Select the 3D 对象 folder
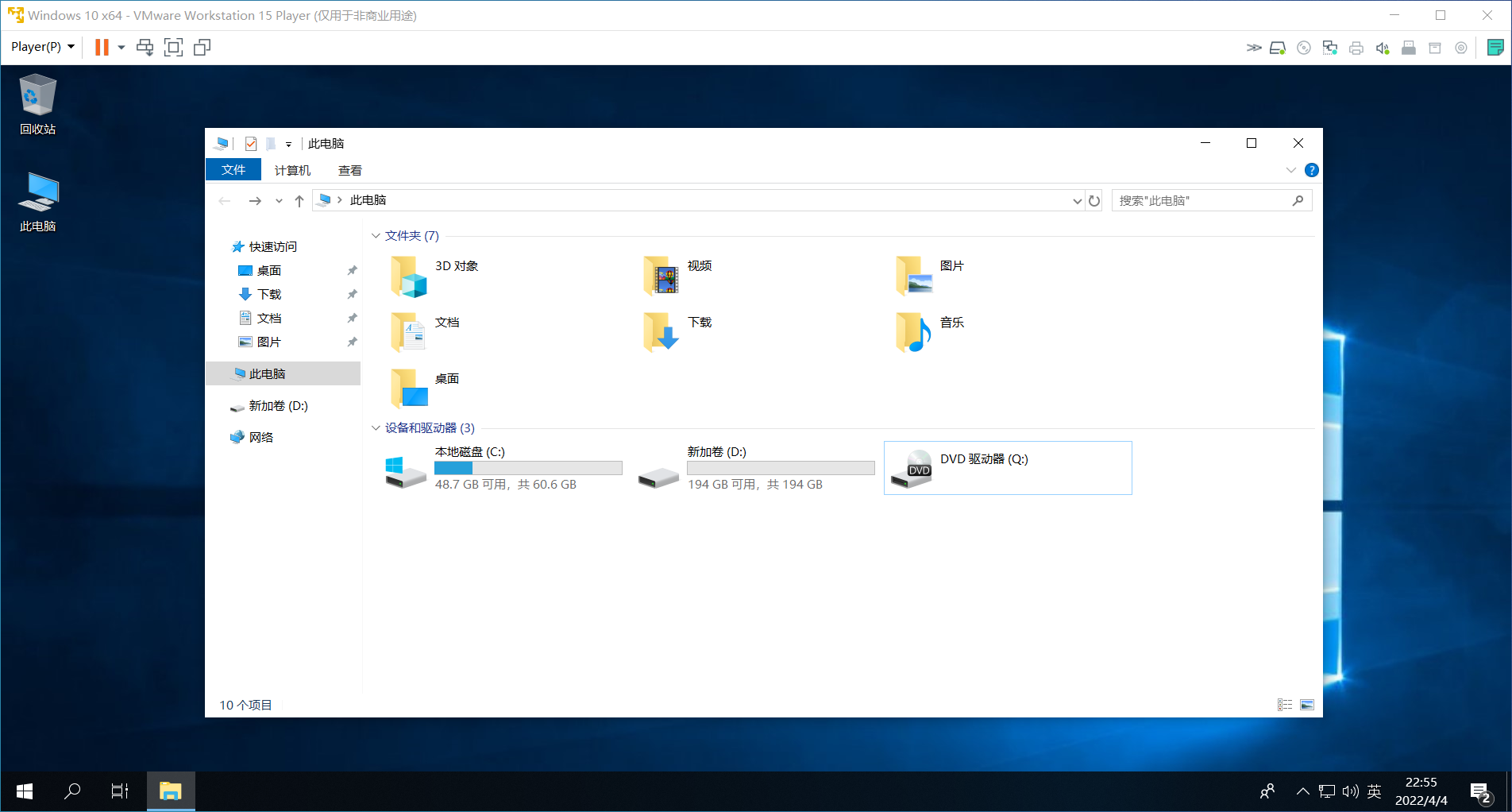This screenshot has height=812, width=1512. click(435, 276)
